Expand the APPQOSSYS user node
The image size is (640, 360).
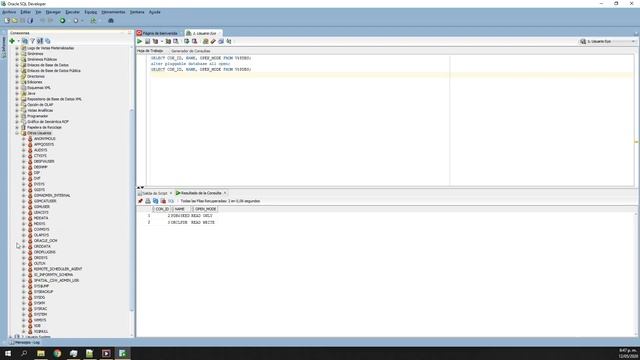pyautogui.click(x=23, y=144)
